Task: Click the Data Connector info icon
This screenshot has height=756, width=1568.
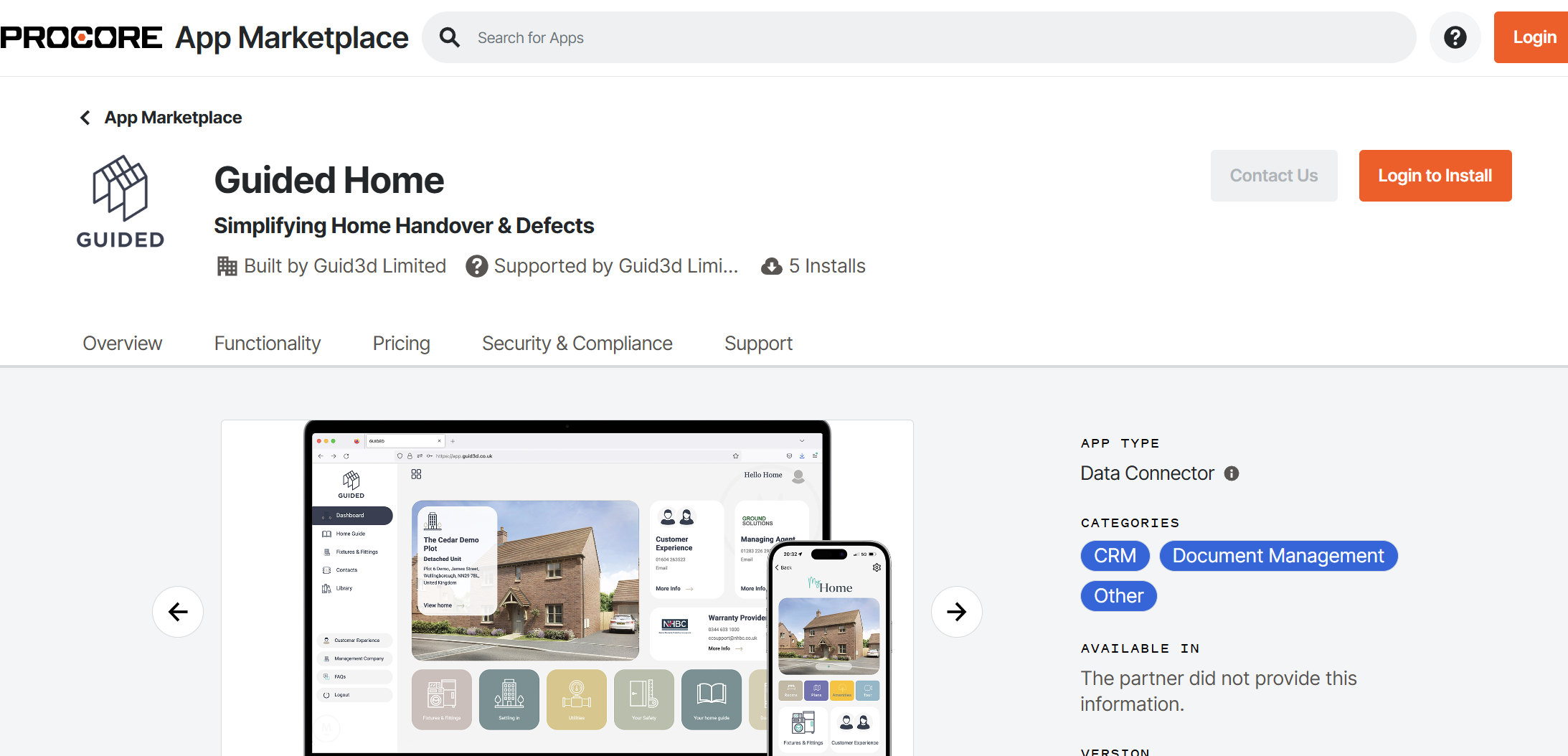Action: point(1232,473)
